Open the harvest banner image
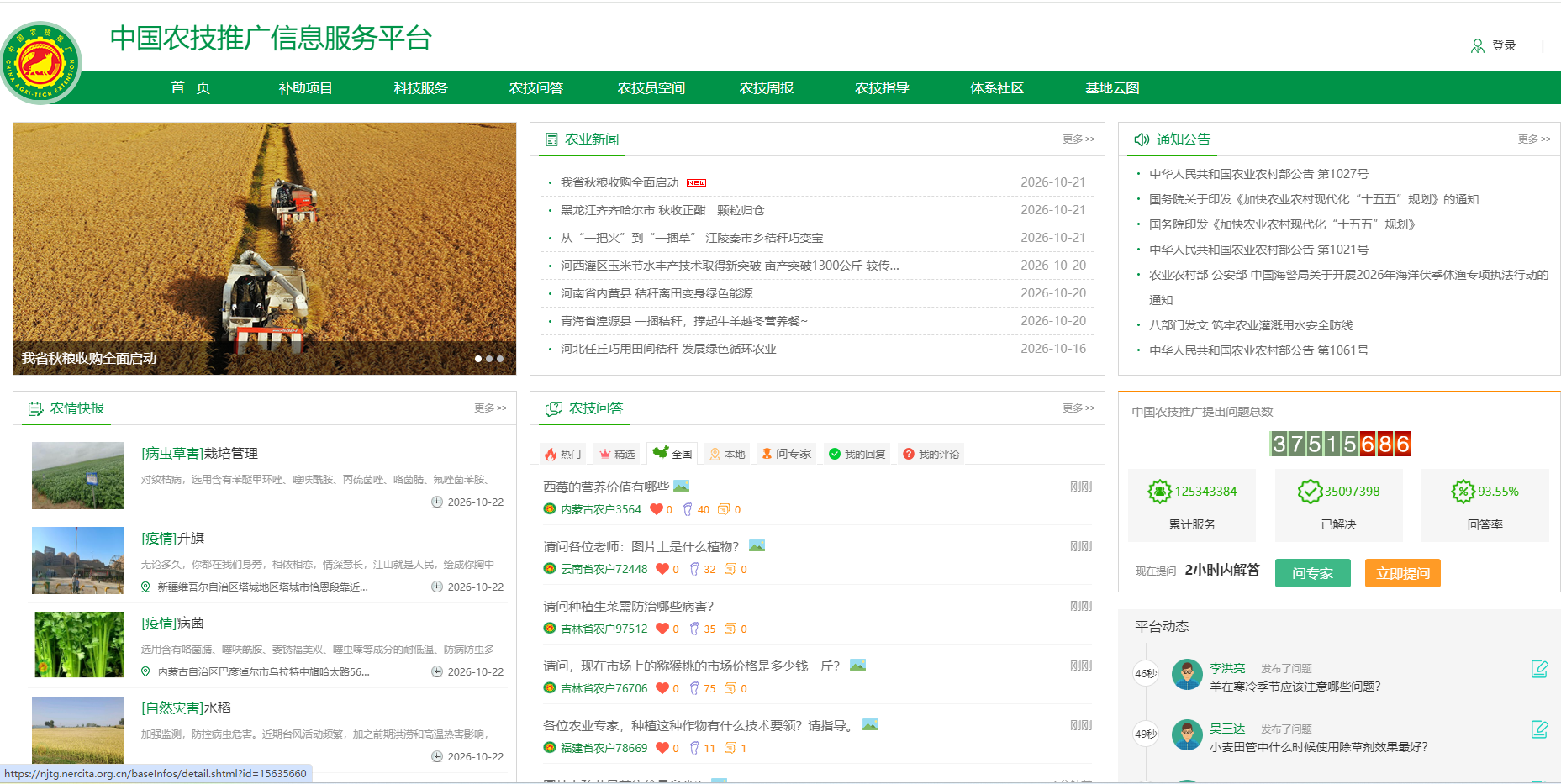The image size is (1561, 784). coord(265,249)
